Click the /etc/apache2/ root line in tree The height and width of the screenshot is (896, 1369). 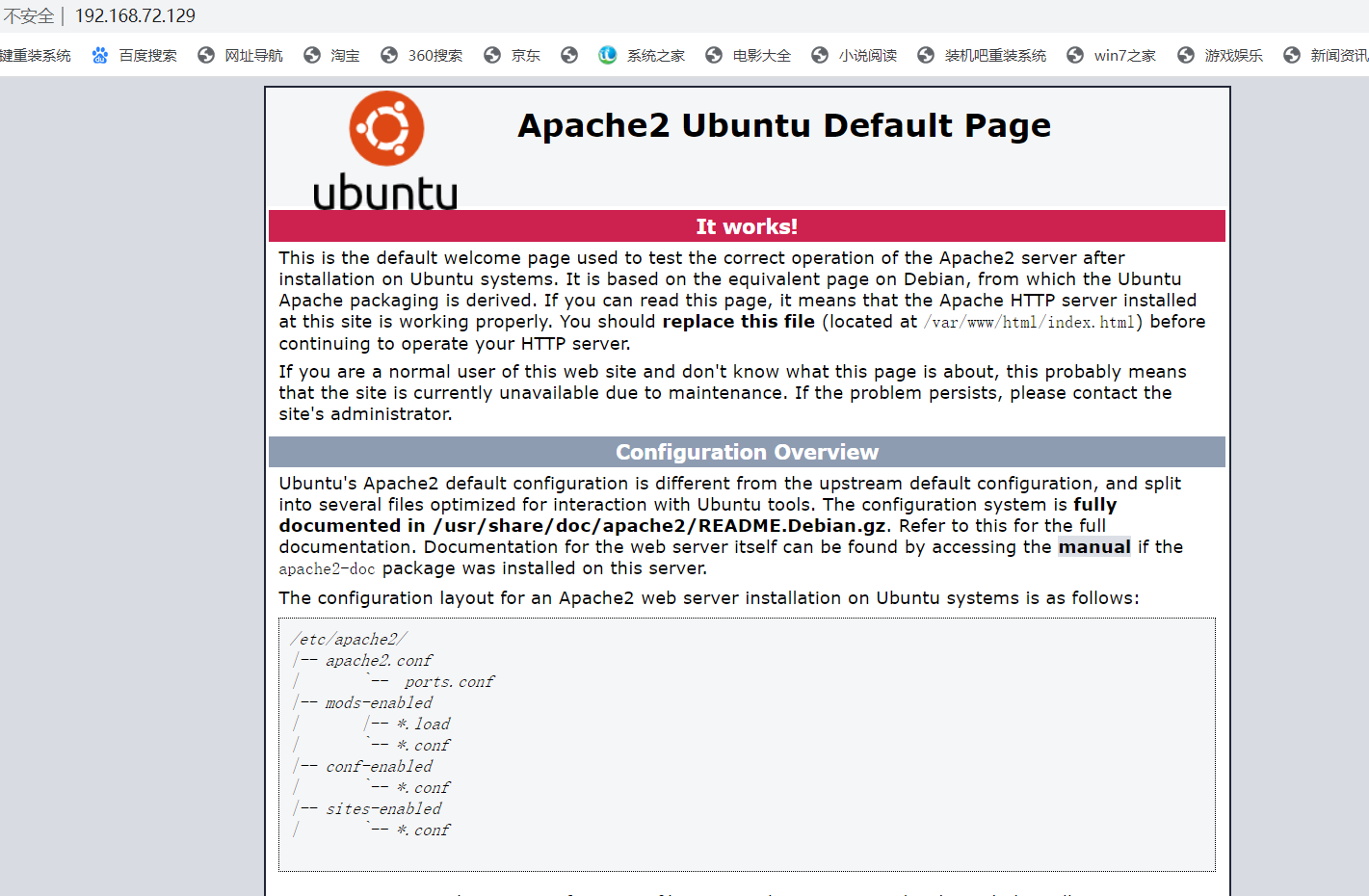[349, 639]
